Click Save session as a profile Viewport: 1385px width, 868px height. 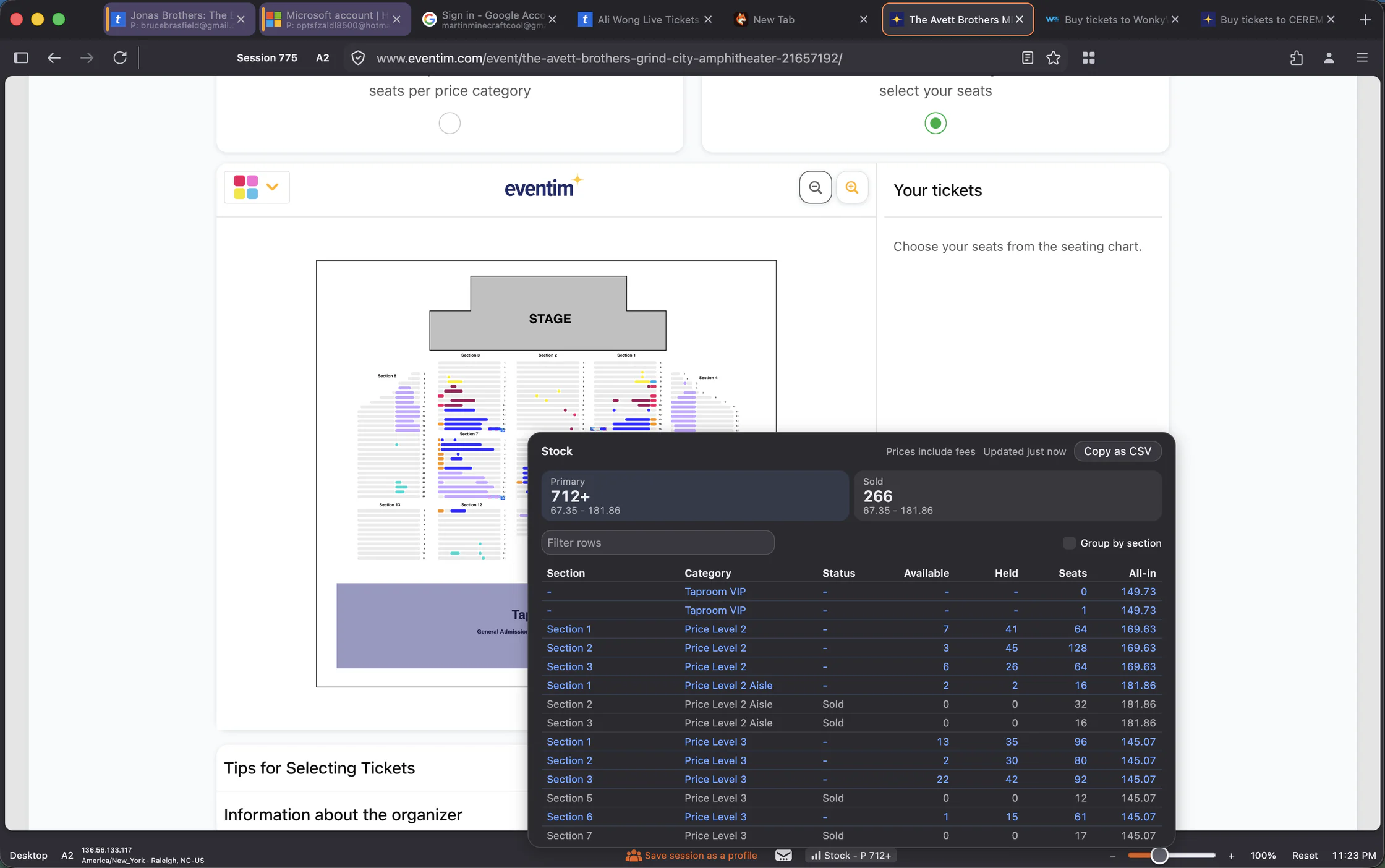tap(691, 856)
